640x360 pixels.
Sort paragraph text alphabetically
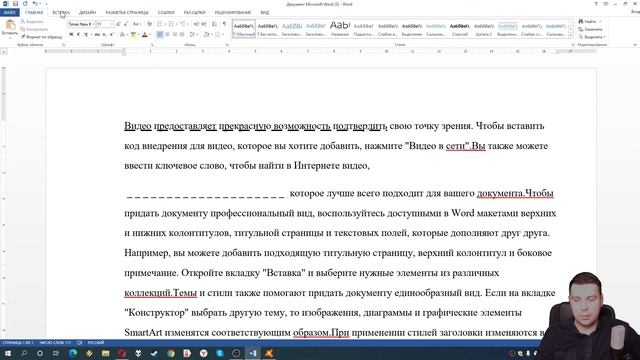(214, 24)
